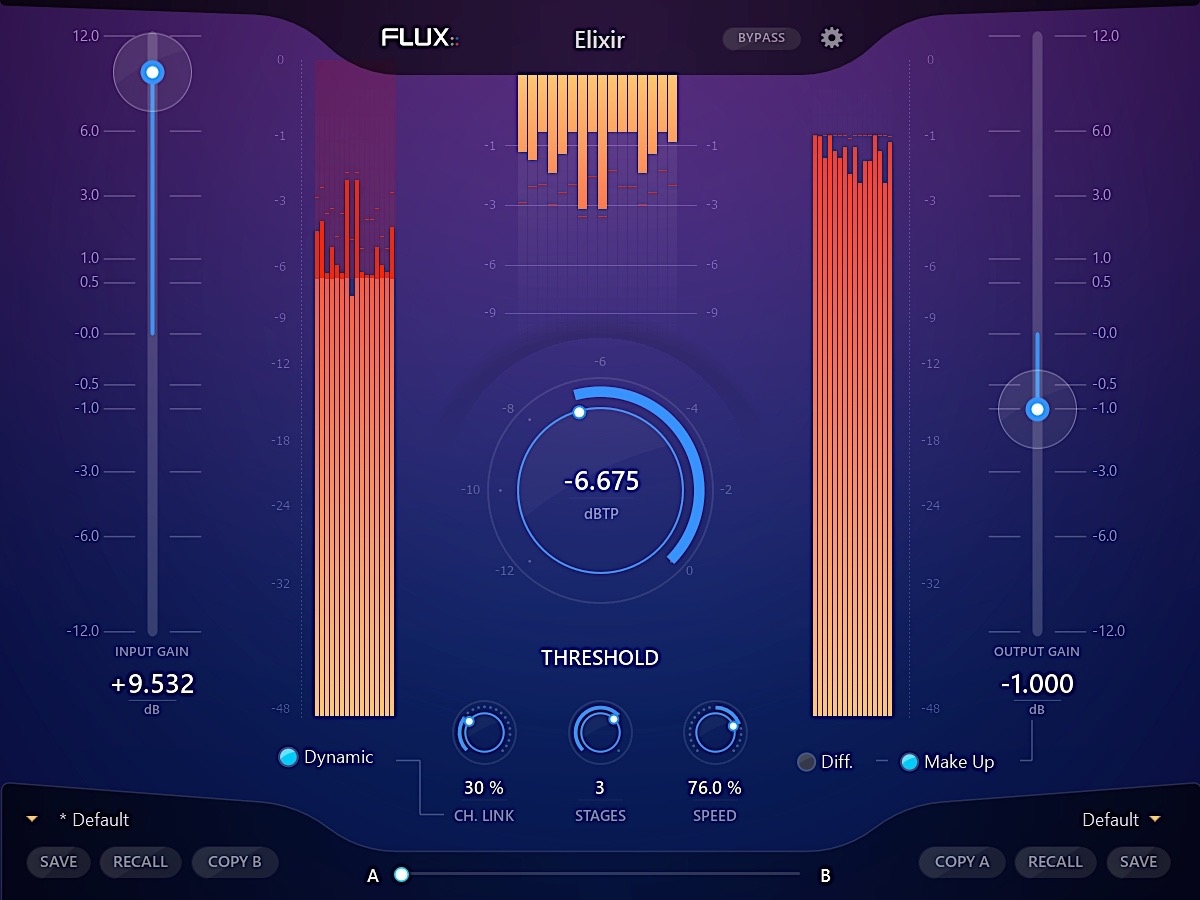
Task: Open the right preset dropdown arrow
Action: tap(1155, 819)
